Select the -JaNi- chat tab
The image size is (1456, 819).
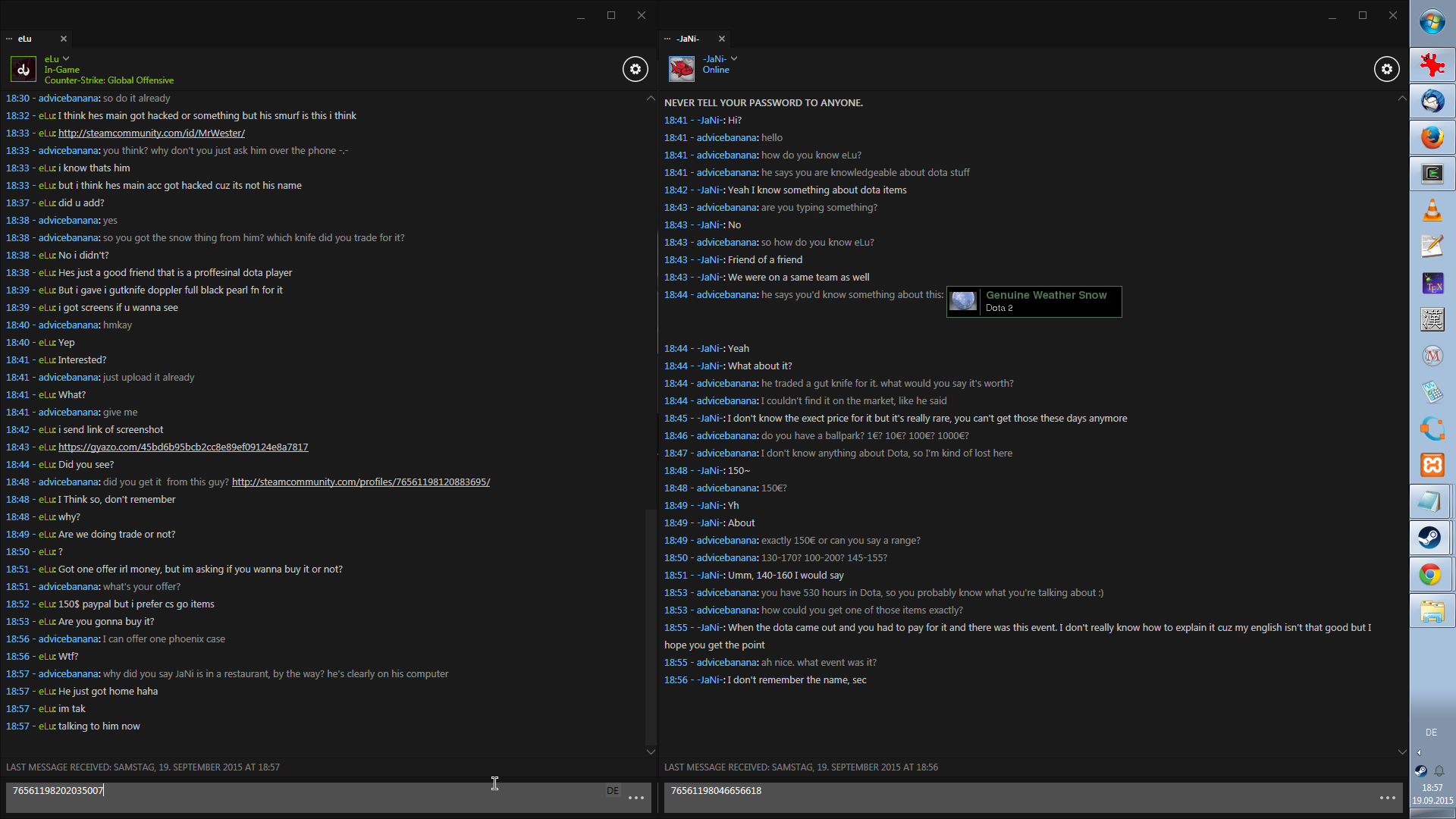[x=688, y=39]
